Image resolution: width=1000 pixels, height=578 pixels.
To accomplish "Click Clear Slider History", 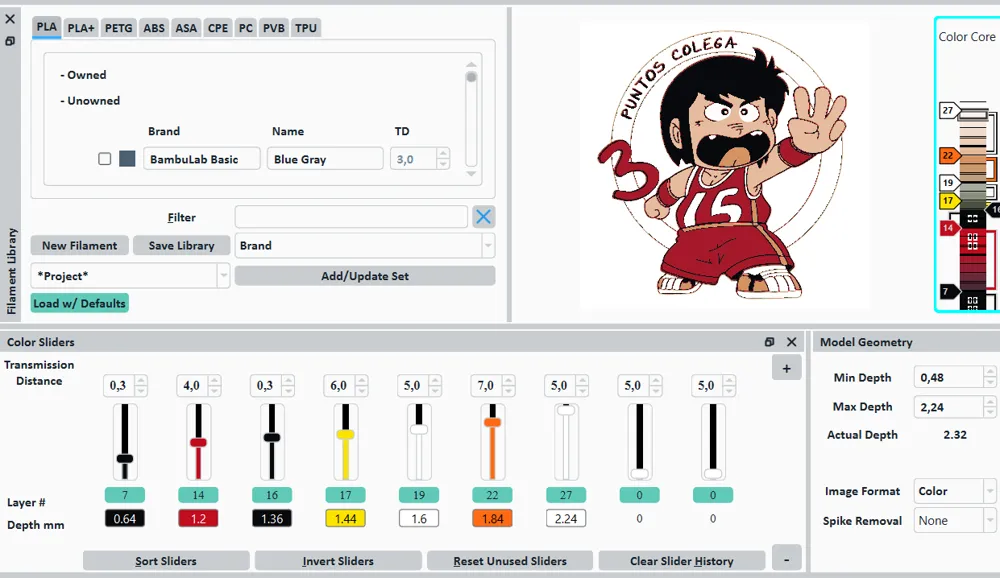I will (682, 561).
